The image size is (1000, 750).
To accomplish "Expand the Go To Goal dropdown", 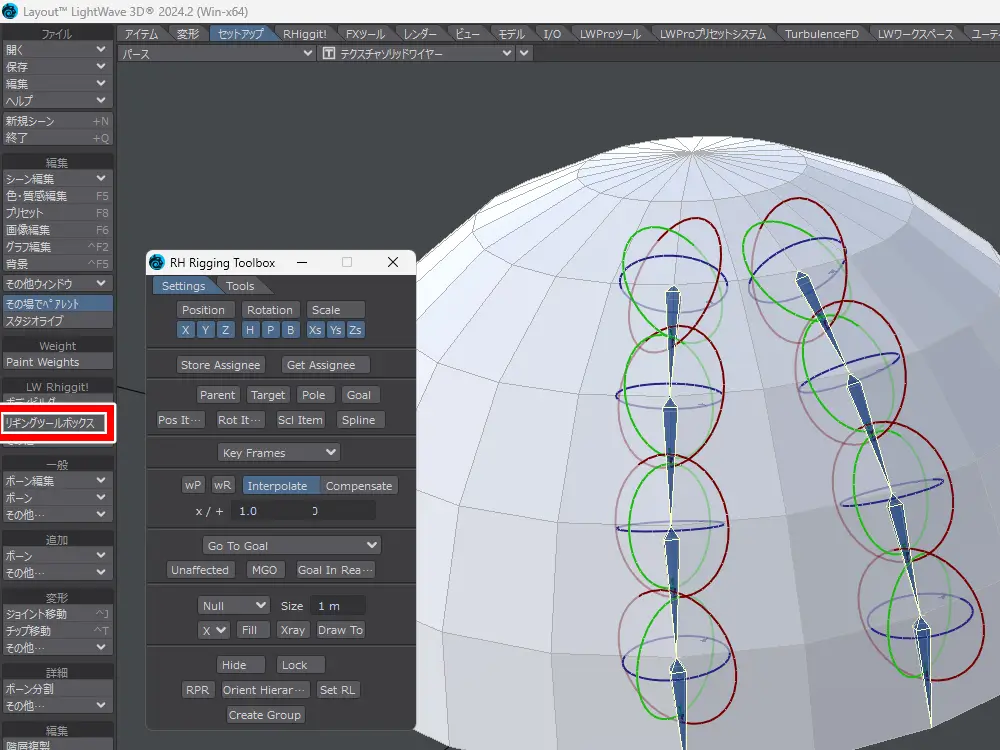I will pyautogui.click(x=291, y=546).
